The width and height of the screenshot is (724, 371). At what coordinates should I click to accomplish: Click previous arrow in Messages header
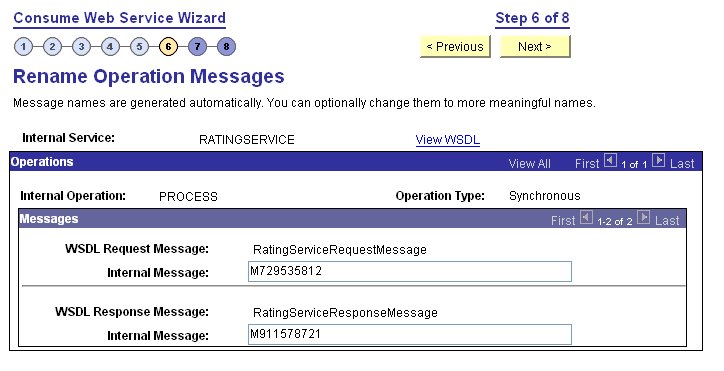[586, 218]
